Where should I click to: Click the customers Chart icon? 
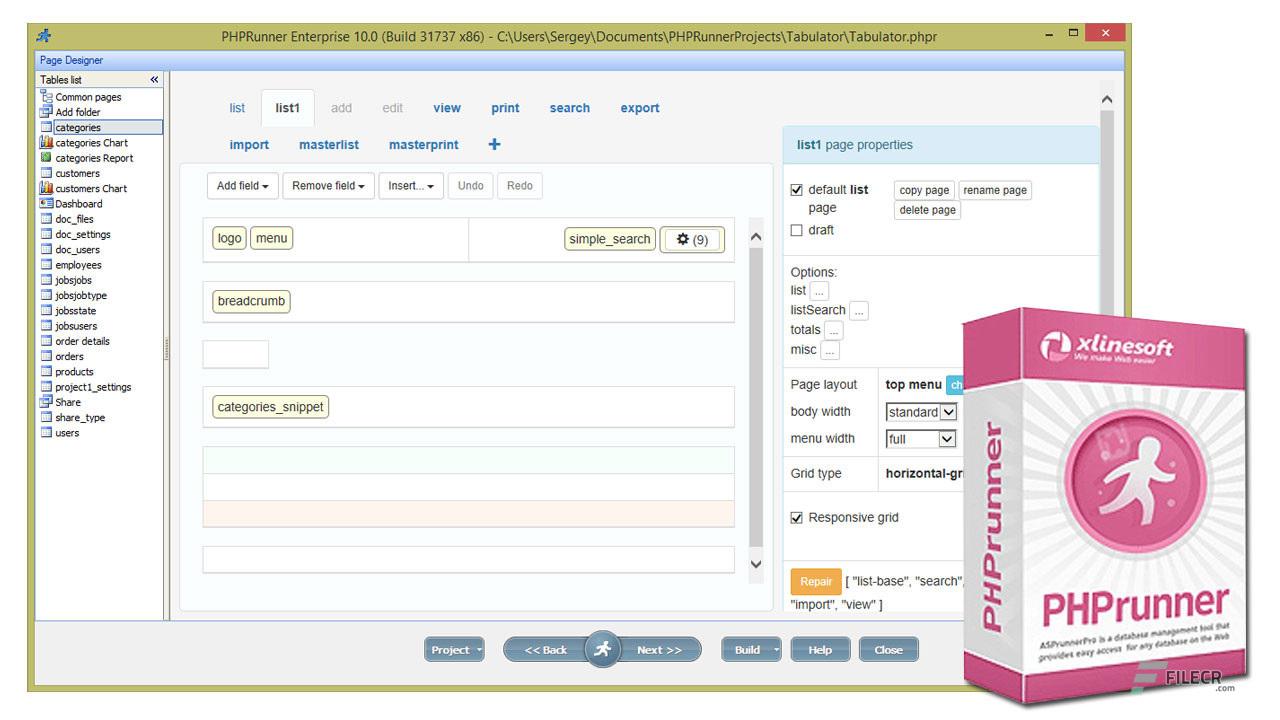click(46, 188)
